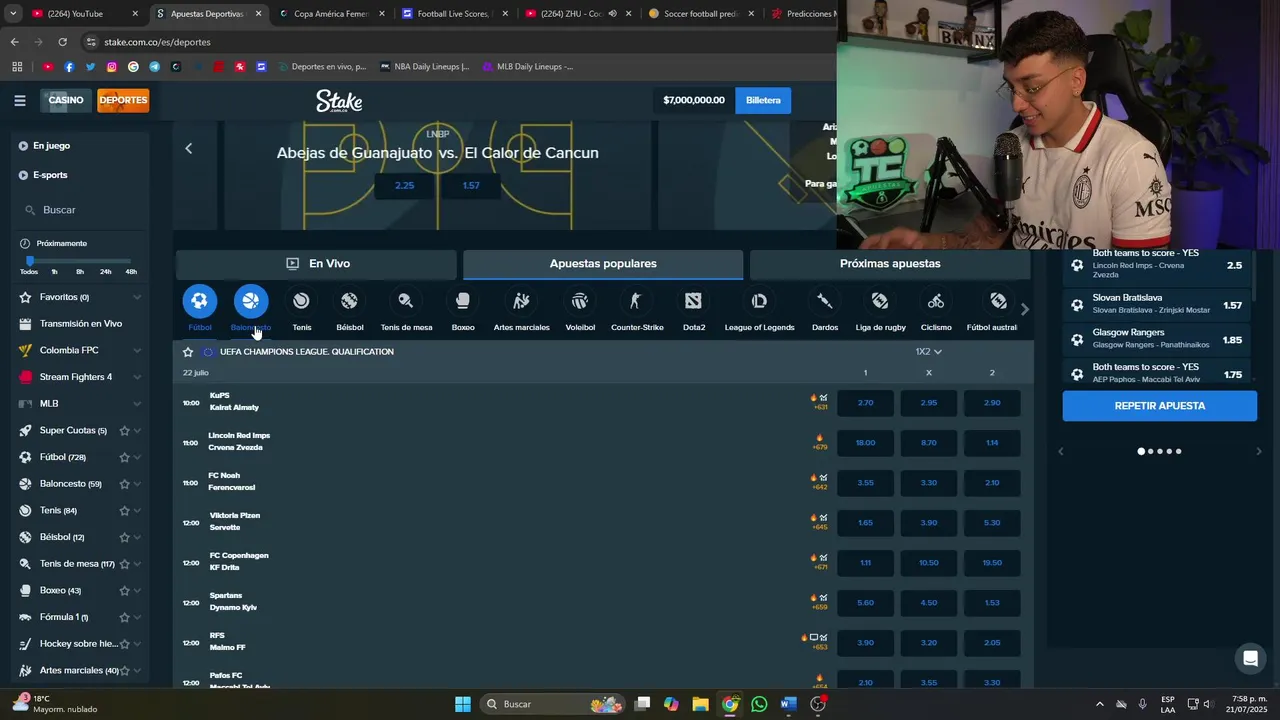Click the Buscar search field in sidebar
1280x720 pixels.
click(80, 210)
